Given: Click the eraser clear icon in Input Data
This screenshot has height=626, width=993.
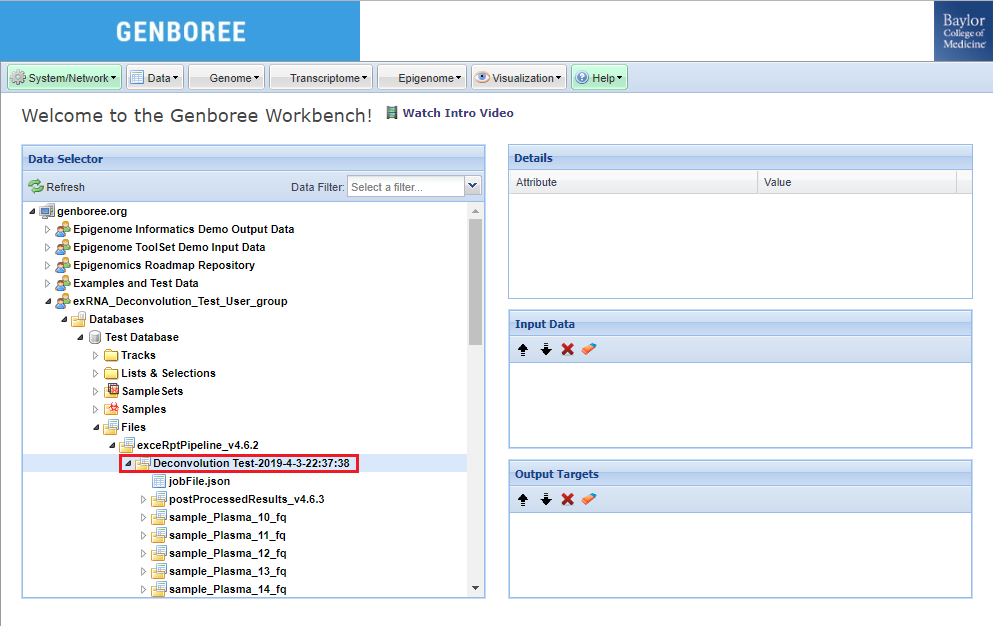Looking at the screenshot, I should (x=588, y=350).
